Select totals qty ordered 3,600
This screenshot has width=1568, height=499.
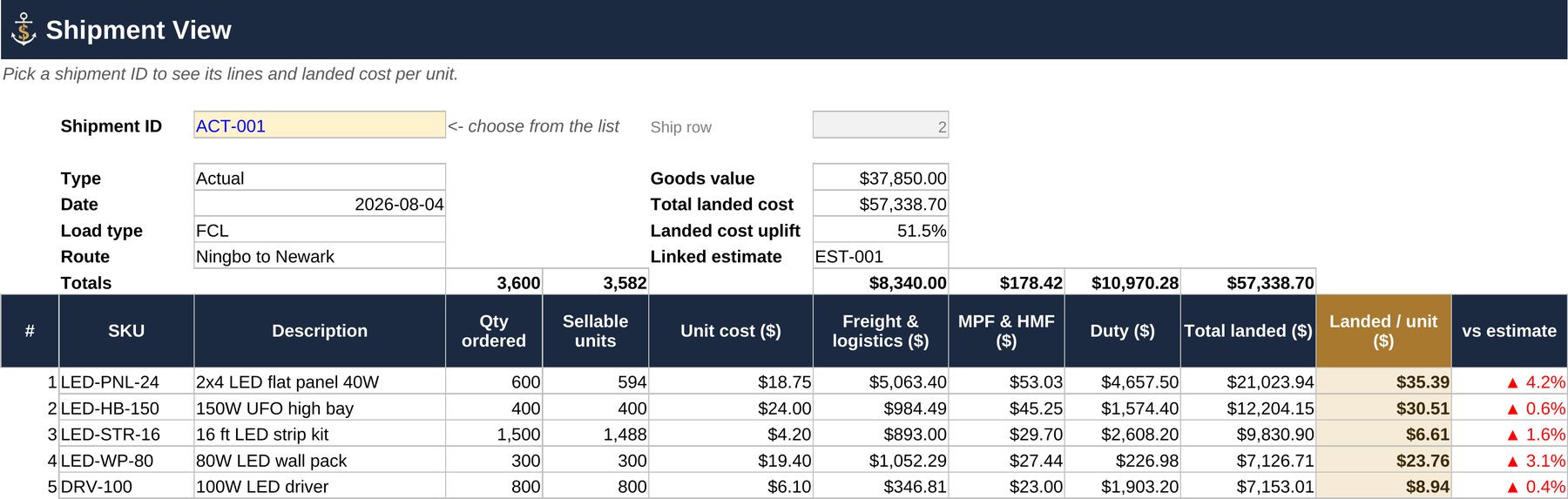coord(494,282)
